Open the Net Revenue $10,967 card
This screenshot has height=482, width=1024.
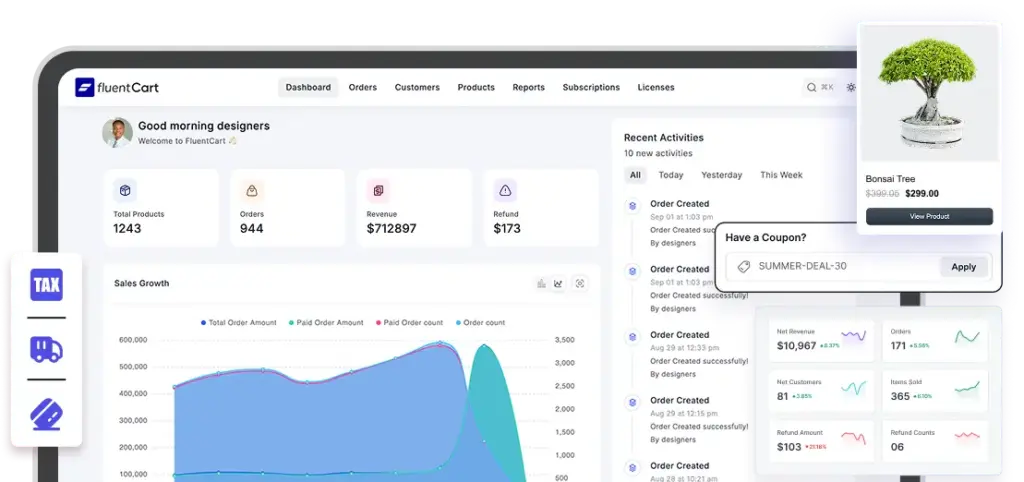coord(821,340)
